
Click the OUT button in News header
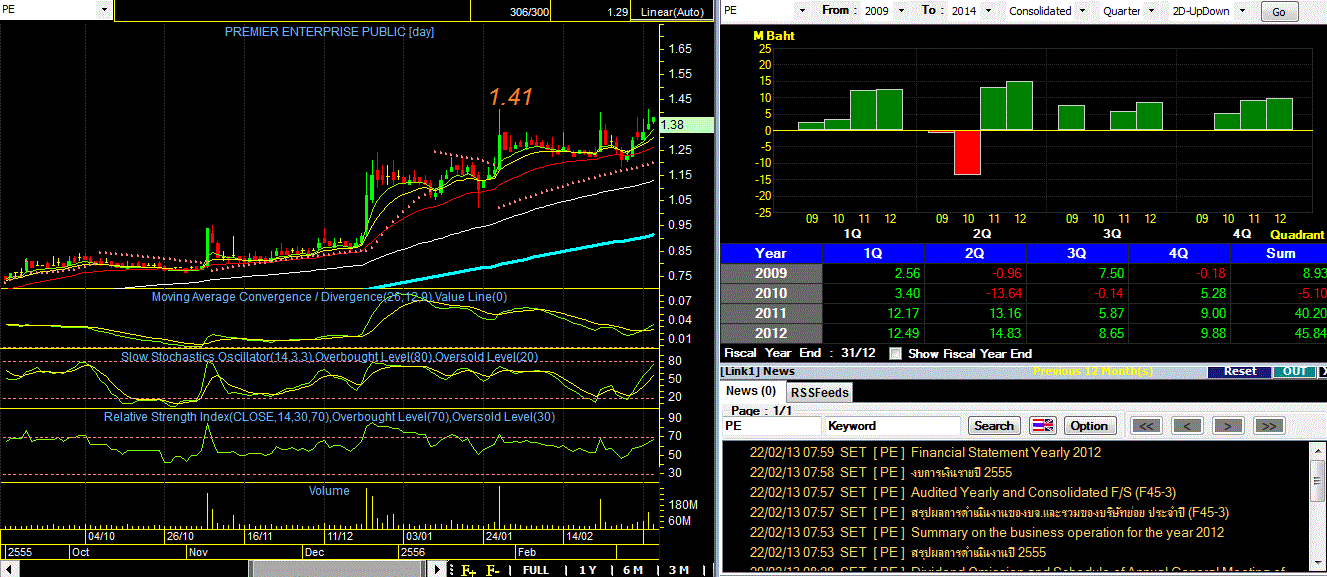click(x=1294, y=371)
